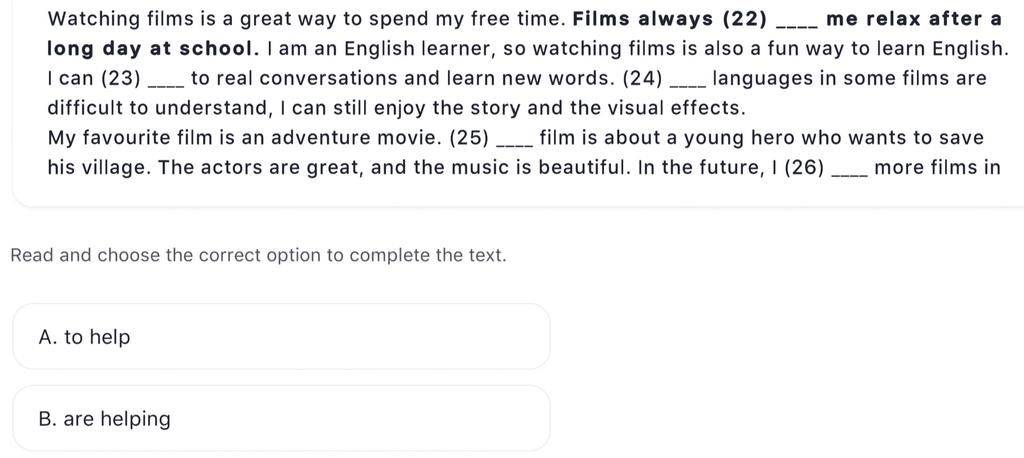
Task: Click the bold number label "(22)"
Action: [745, 20]
